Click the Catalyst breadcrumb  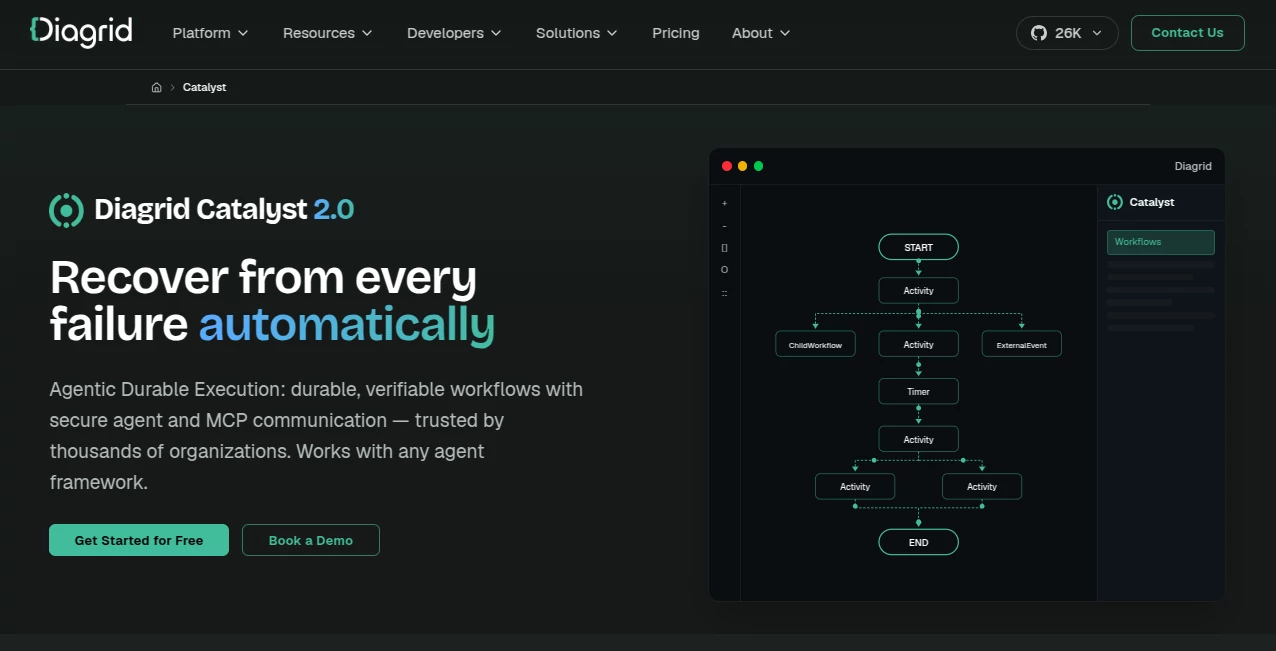[204, 88]
